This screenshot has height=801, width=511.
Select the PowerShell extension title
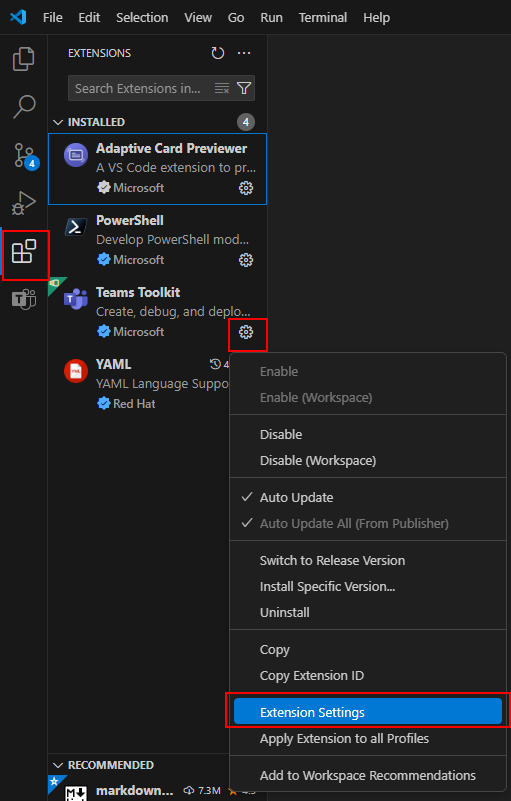click(x=130, y=221)
